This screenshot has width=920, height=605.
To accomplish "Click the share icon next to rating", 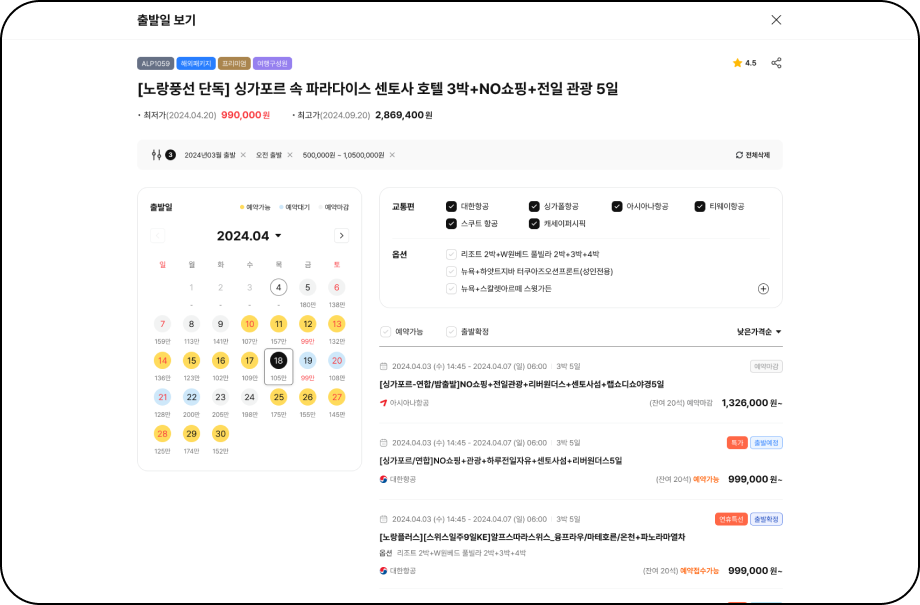I will [776, 63].
